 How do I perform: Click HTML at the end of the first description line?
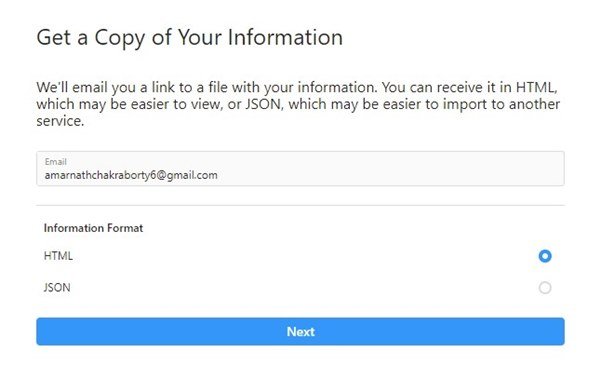click(536, 87)
